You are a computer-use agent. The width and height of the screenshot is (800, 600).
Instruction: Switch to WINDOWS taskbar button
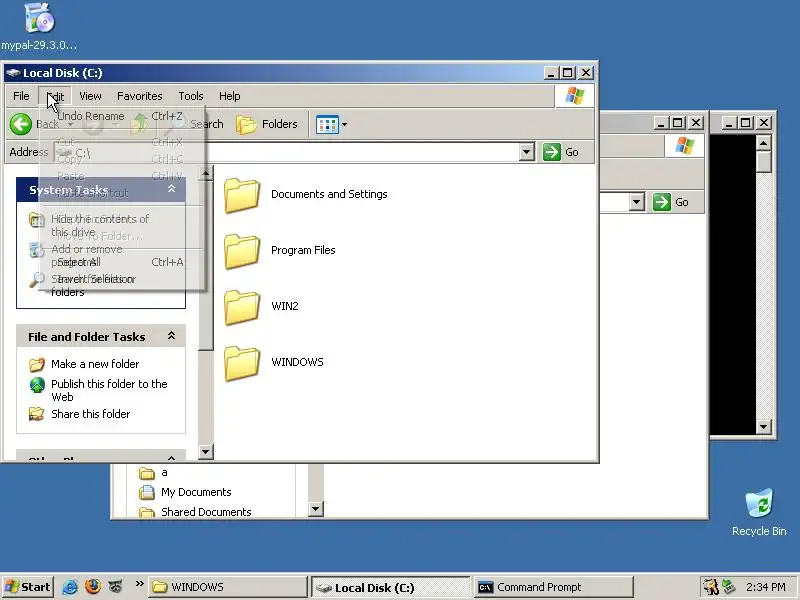(228, 587)
